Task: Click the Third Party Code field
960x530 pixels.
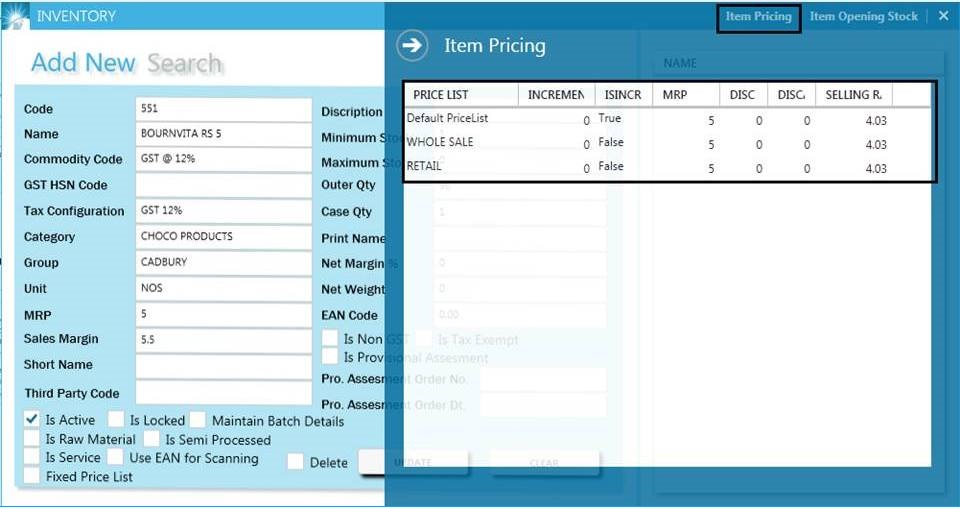Action: tap(223, 392)
